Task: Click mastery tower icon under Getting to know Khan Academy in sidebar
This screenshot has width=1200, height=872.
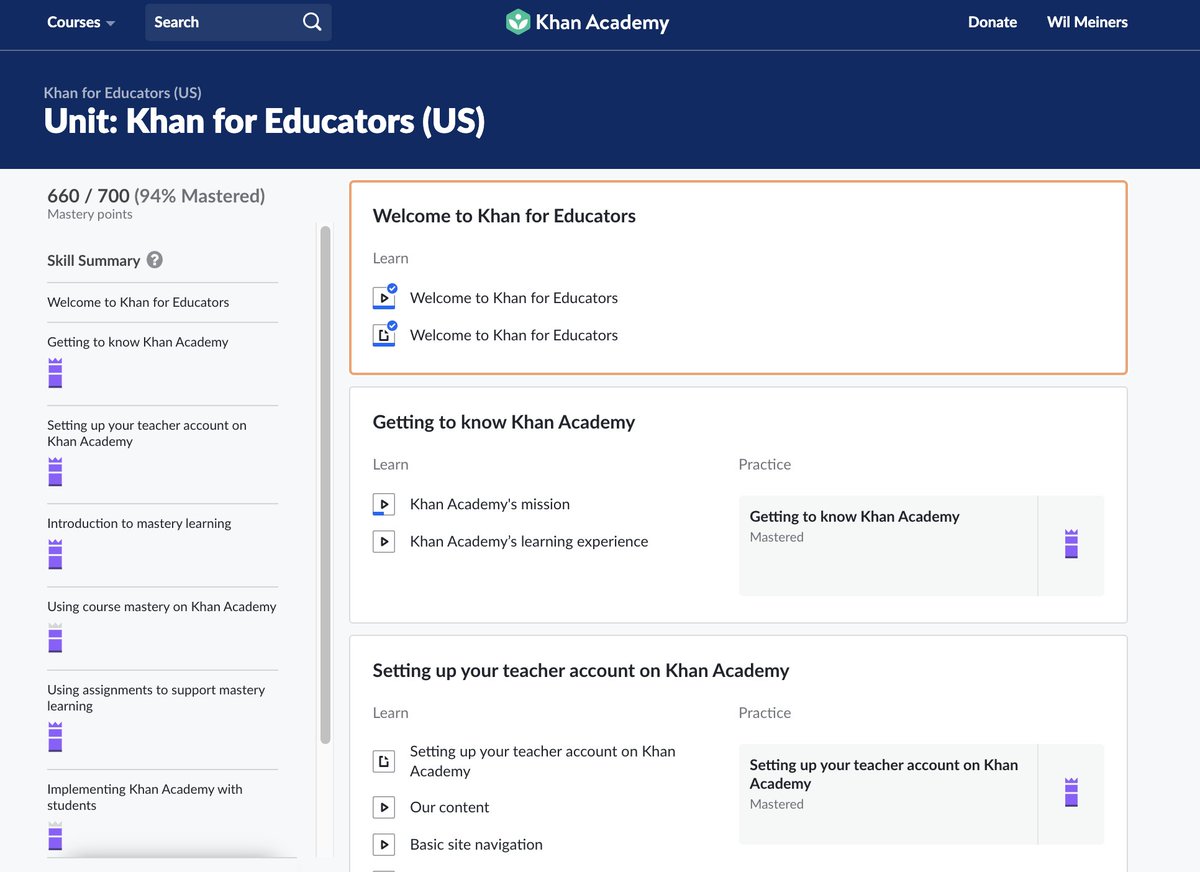Action: point(55,373)
